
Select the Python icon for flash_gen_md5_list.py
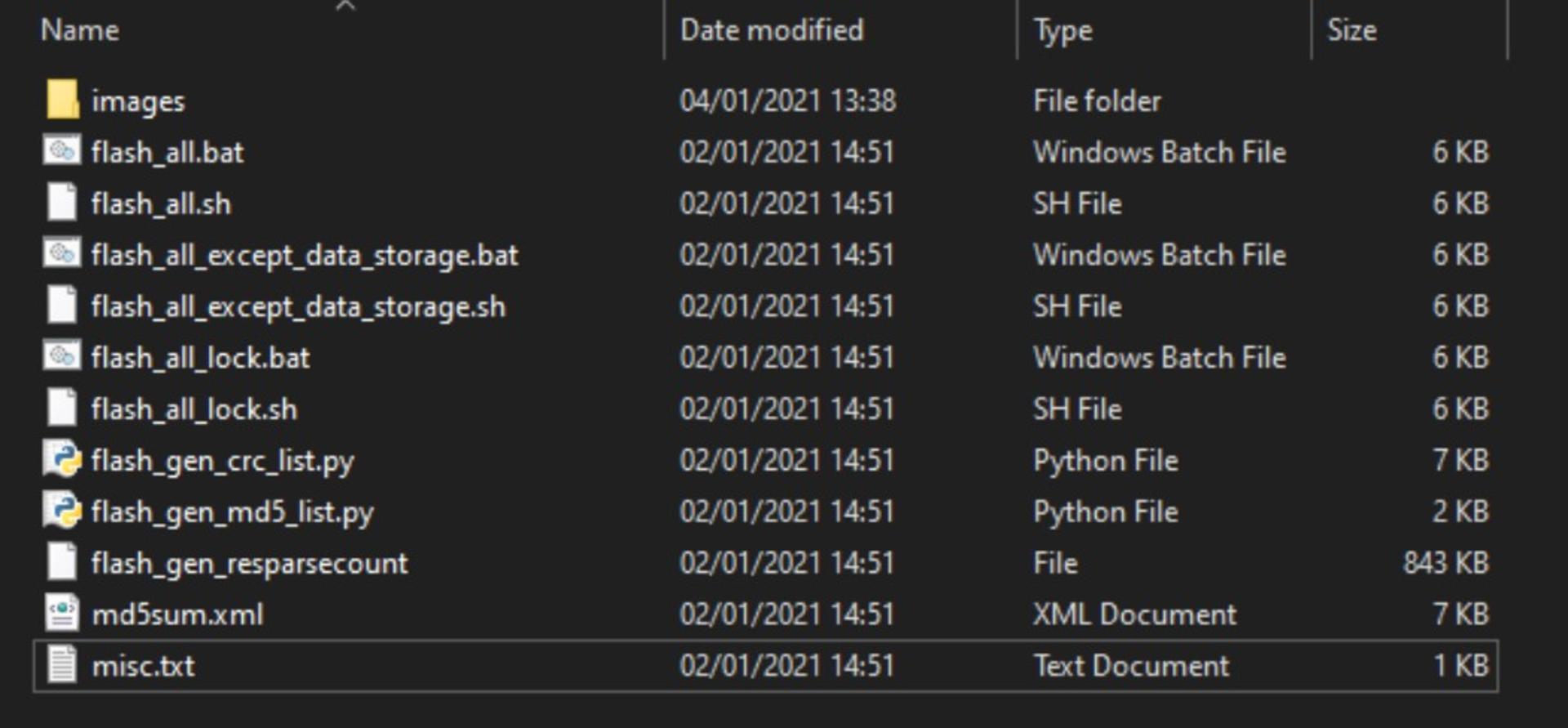point(63,511)
